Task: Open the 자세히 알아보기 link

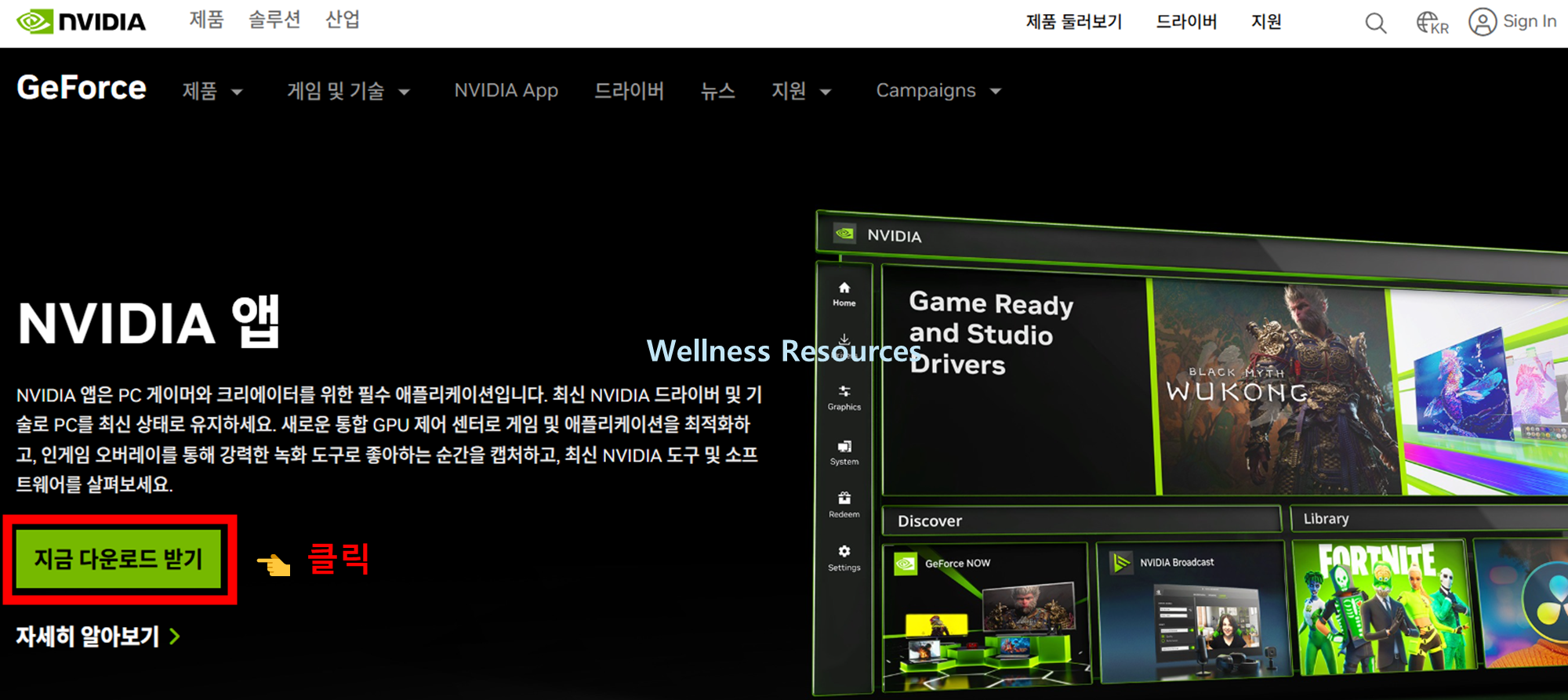Action: (98, 636)
